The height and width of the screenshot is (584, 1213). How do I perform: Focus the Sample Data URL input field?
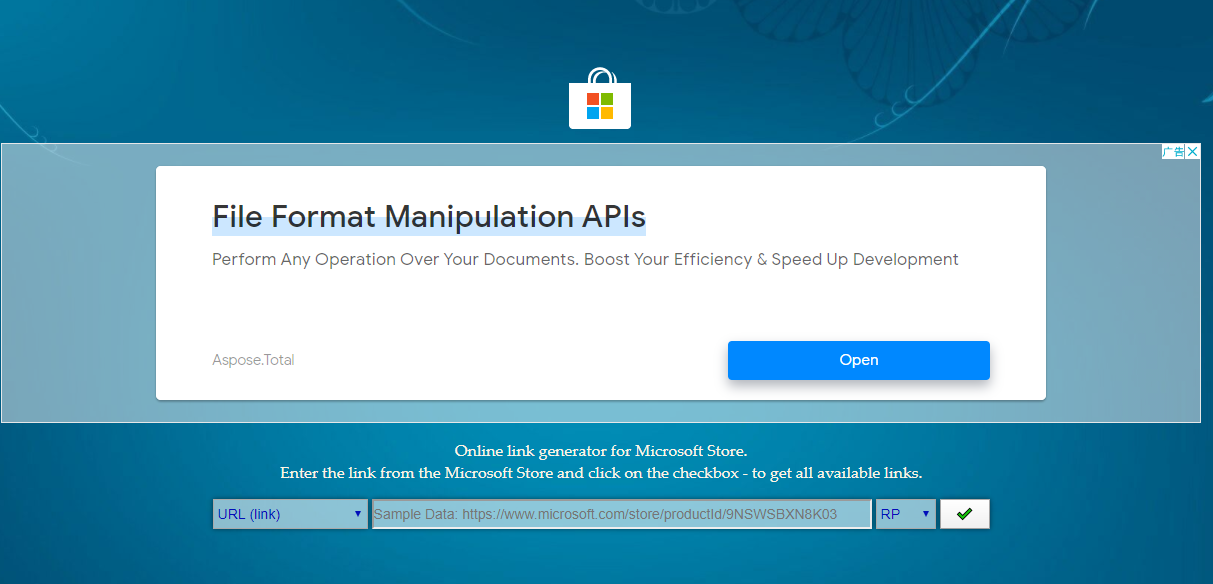pyautogui.click(x=621, y=514)
